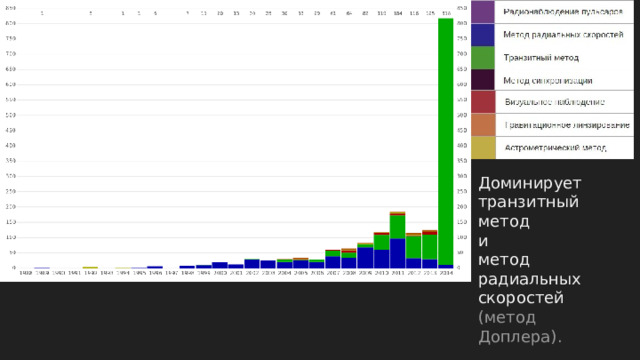Image resolution: width=640 pixels, height=360 pixels.
Task: Click the legend label 'Гравитационное линзирование'
Action: [567, 125]
